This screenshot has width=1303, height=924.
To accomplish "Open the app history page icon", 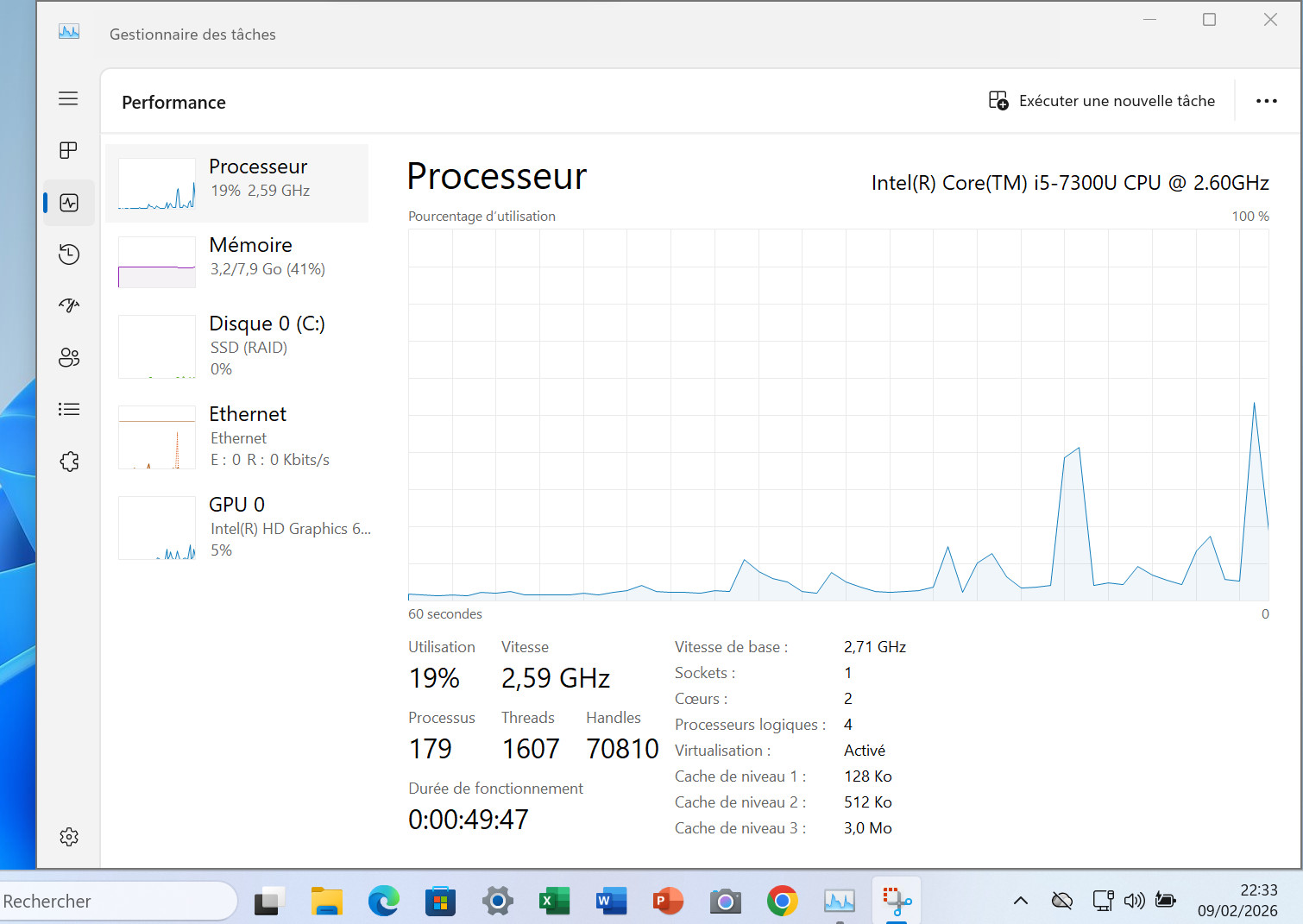I will 69,255.
